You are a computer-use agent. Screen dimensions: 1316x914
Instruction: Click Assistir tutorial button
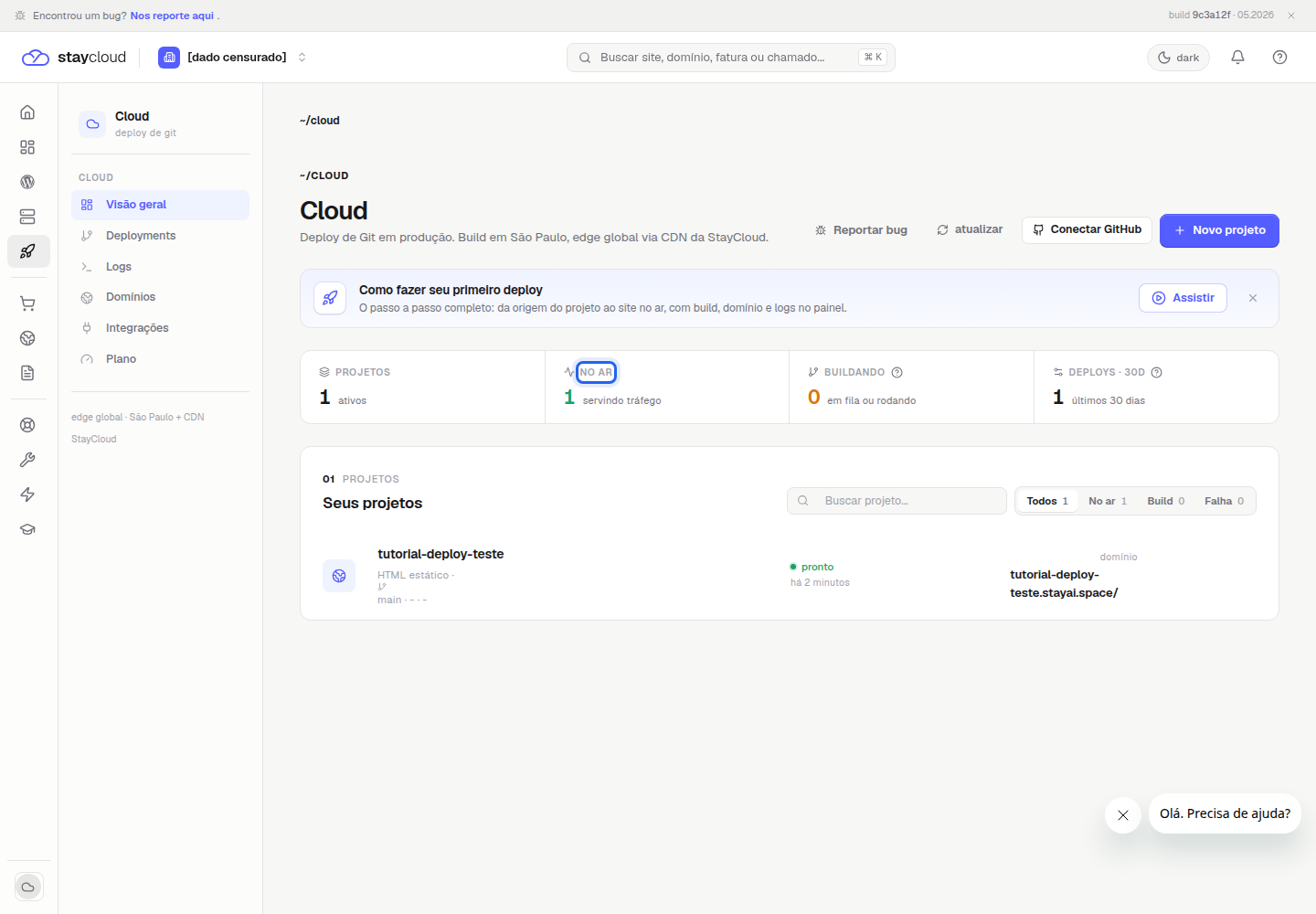[1183, 298]
